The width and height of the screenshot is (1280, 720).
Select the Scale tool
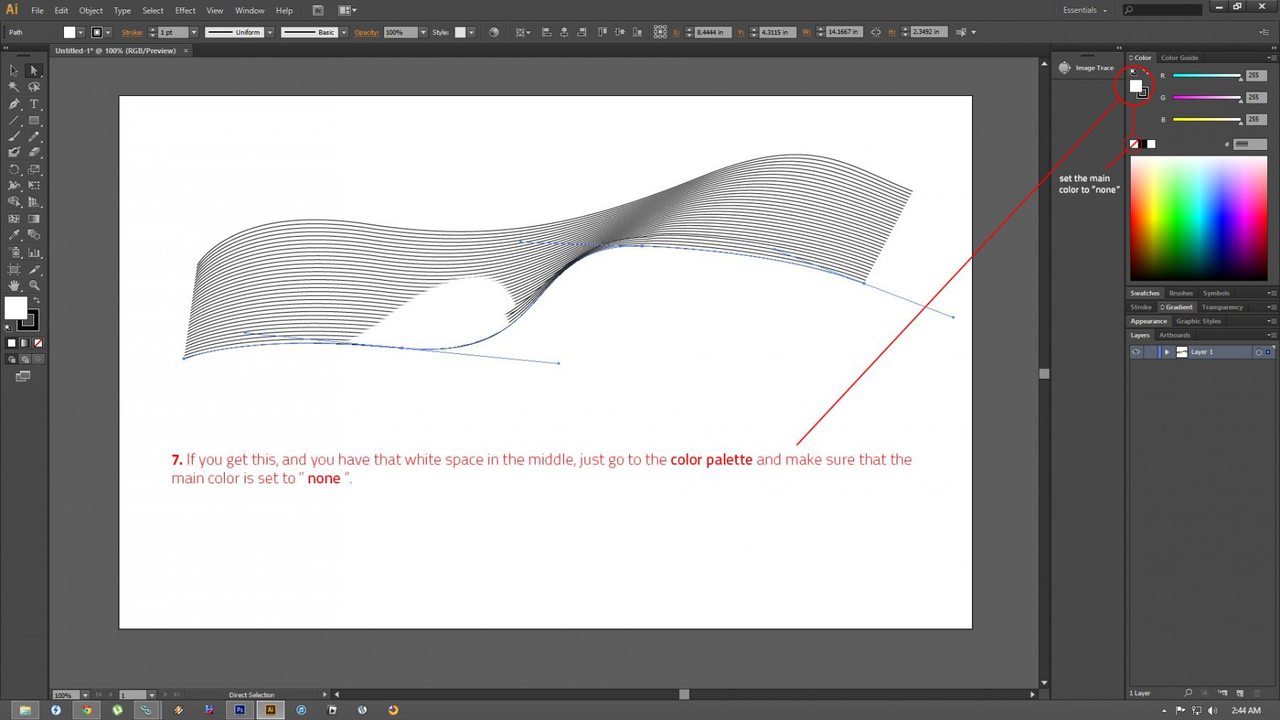click(33, 169)
